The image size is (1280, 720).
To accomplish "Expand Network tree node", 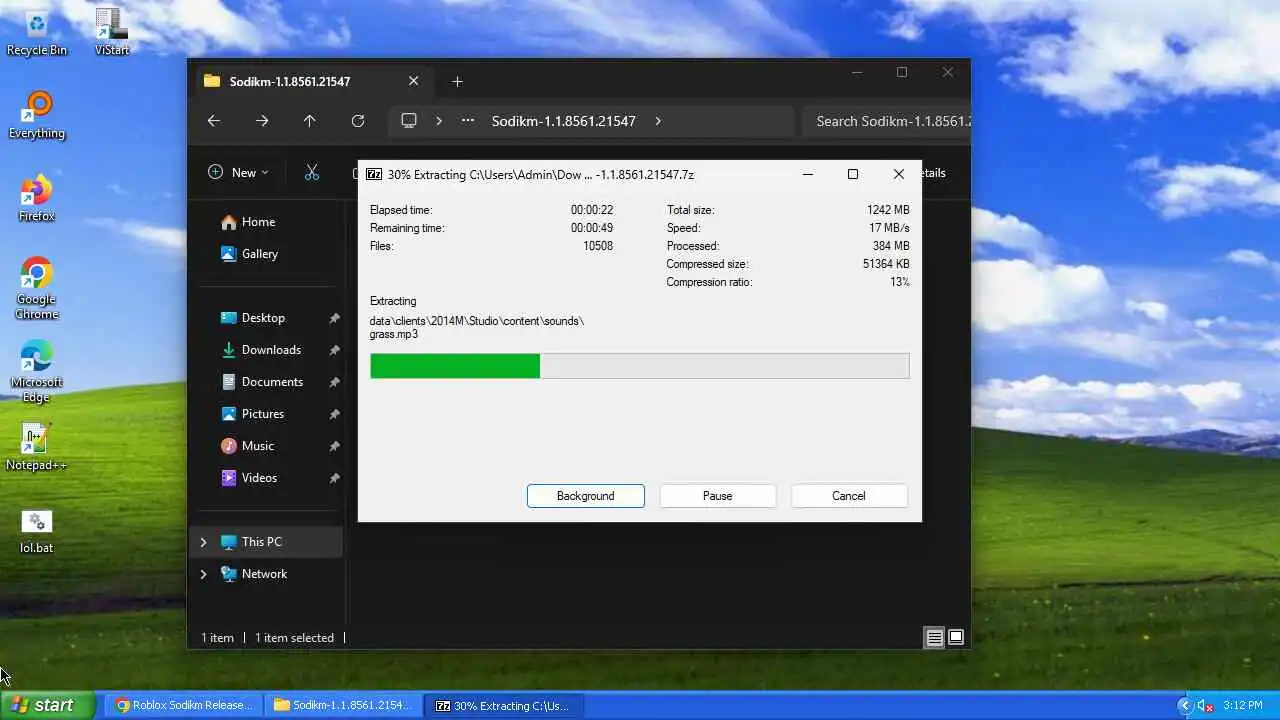I will (x=203, y=574).
